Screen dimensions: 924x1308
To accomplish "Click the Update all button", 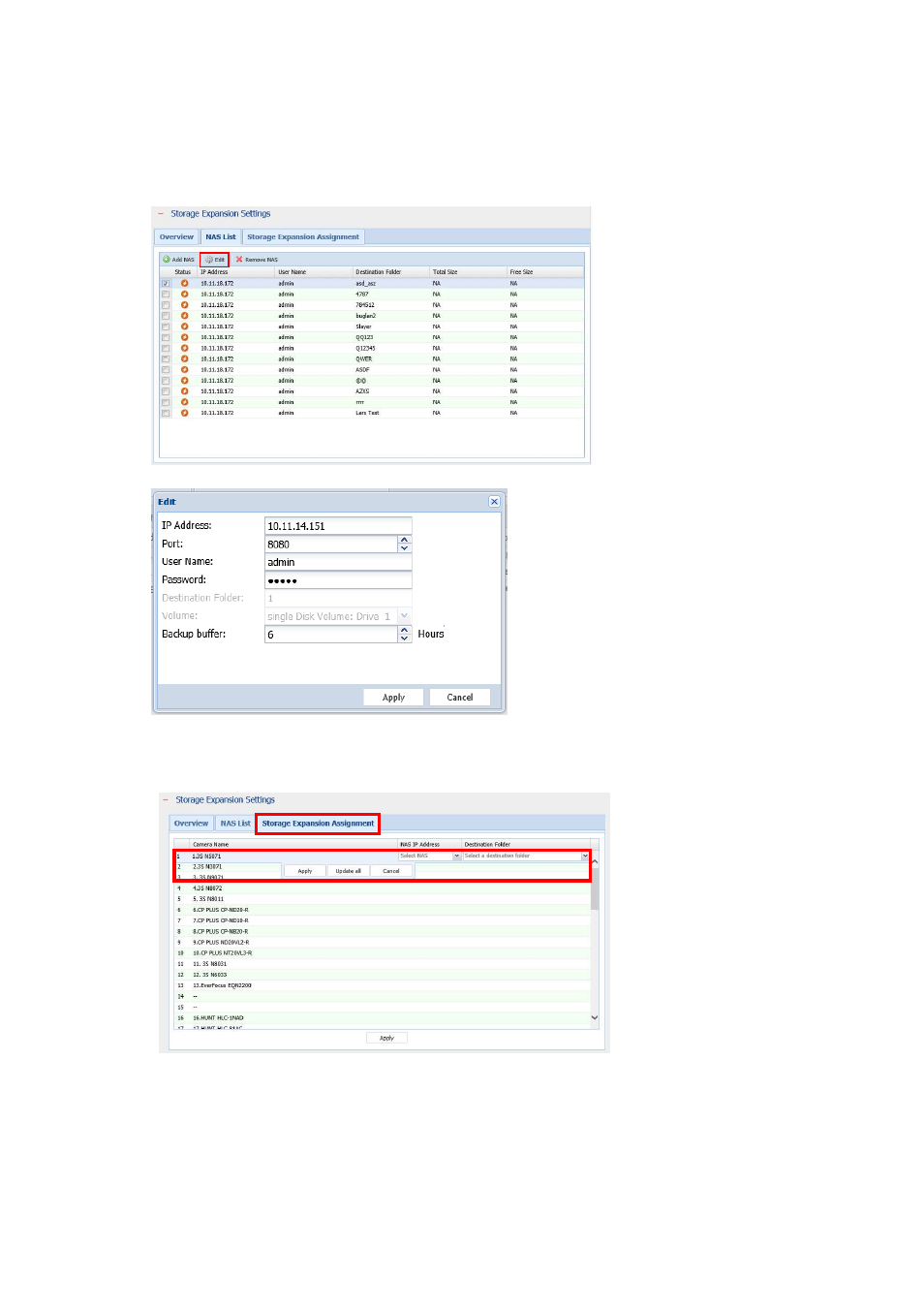I will coord(348,871).
